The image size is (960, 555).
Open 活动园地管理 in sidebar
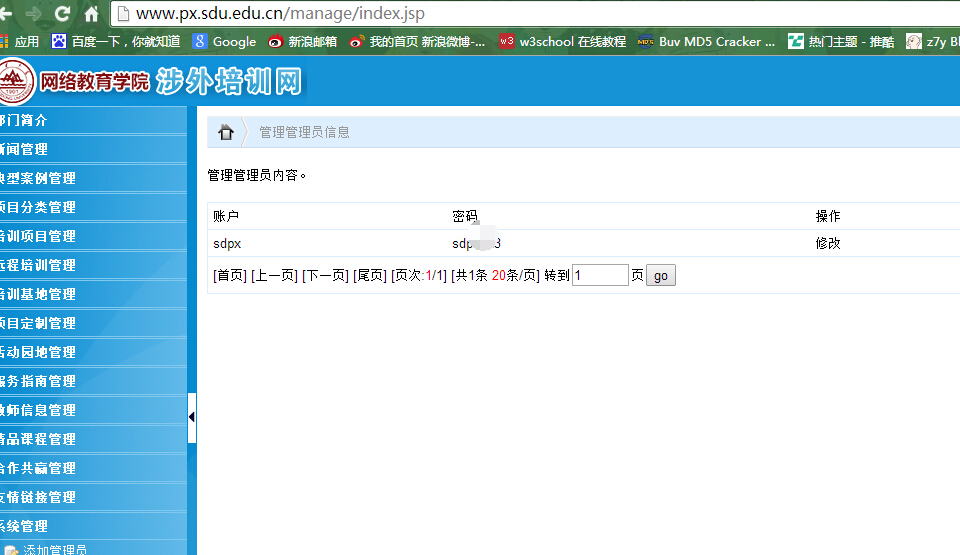(x=93, y=352)
